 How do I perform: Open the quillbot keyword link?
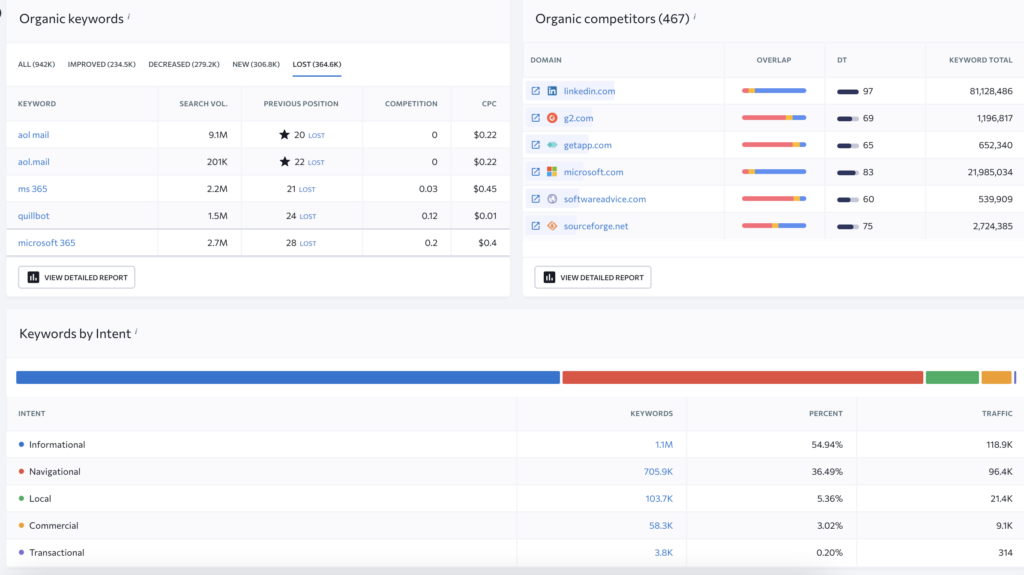(x=33, y=216)
